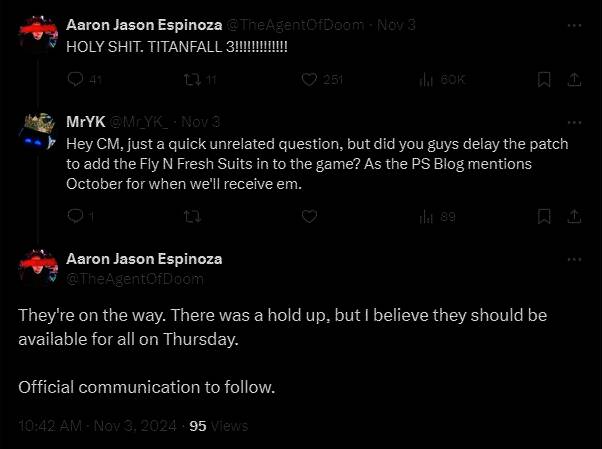Open more options on MrYK's tweet
The image size is (602, 449).
[x=574, y=121]
